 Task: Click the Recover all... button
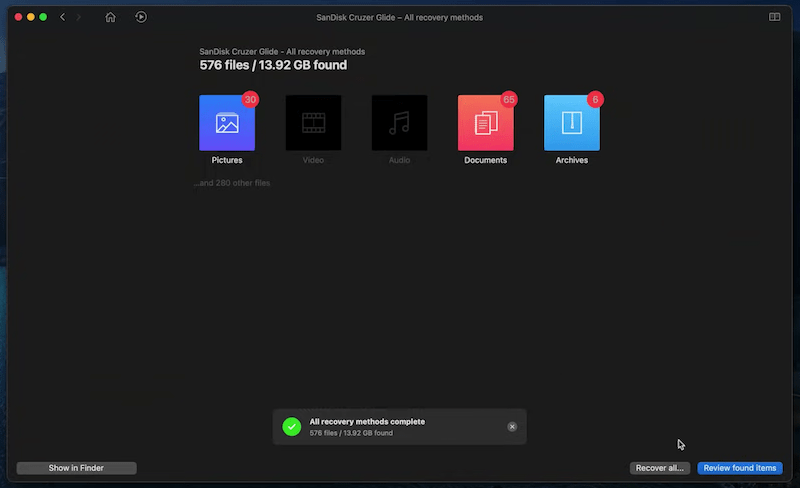pyautogui.click(x=661, y=468)
